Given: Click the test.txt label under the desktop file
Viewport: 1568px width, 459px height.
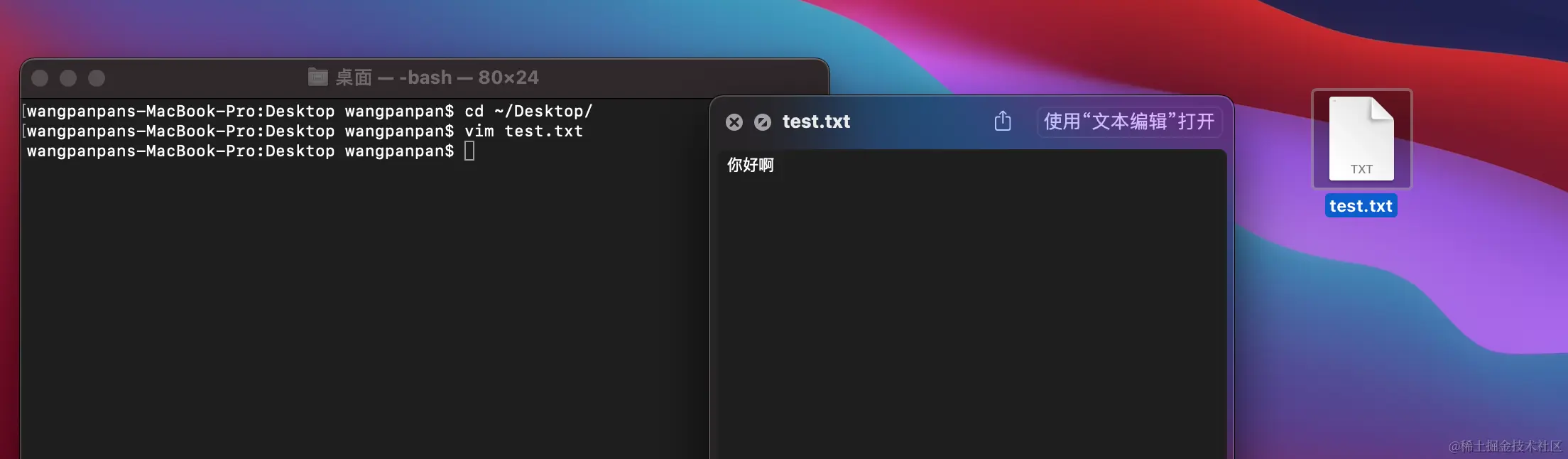Looking at the screenshot, I should (1361, 206).
